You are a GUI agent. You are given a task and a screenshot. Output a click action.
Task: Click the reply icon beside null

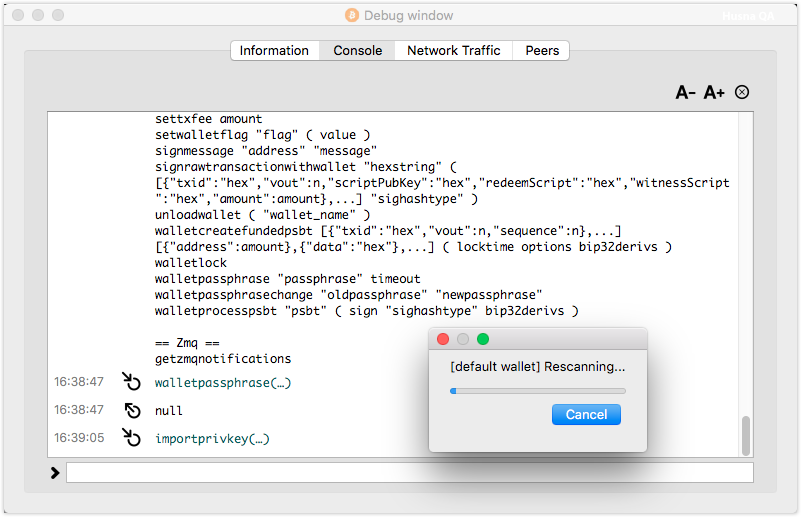click(132, 410)
